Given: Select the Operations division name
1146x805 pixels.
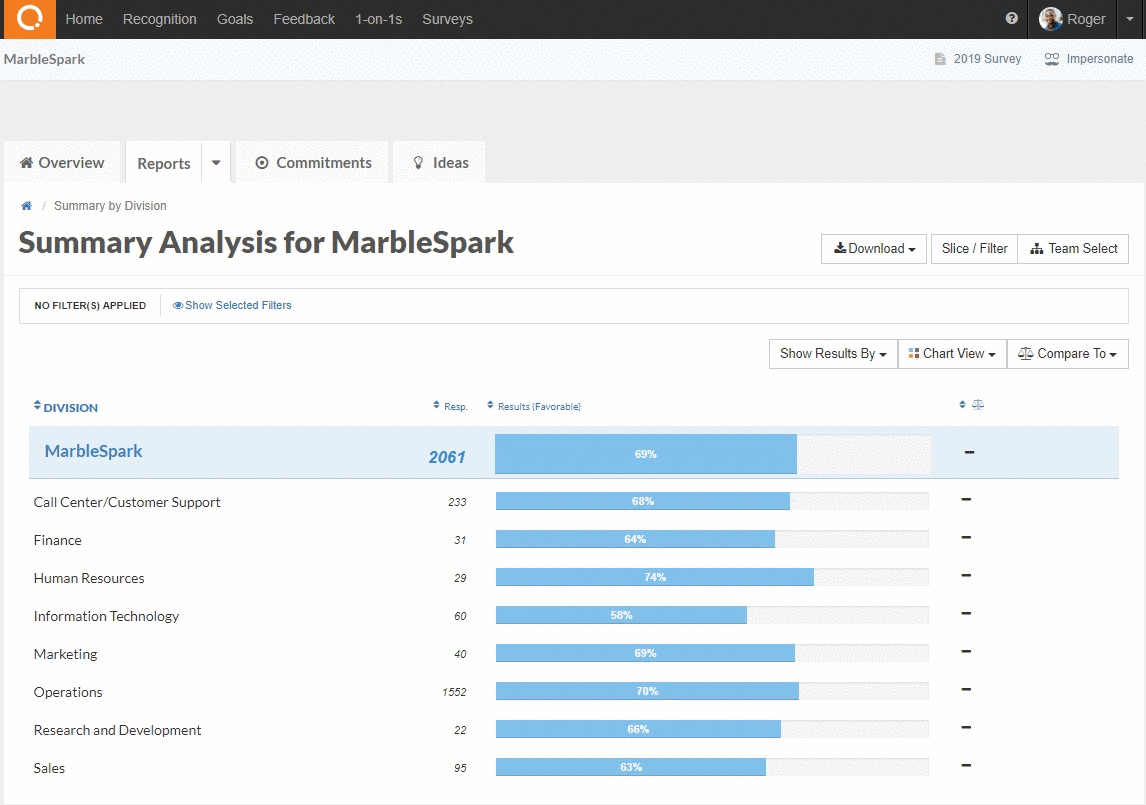Looking at the screenshot, I should tap(68, 692).
